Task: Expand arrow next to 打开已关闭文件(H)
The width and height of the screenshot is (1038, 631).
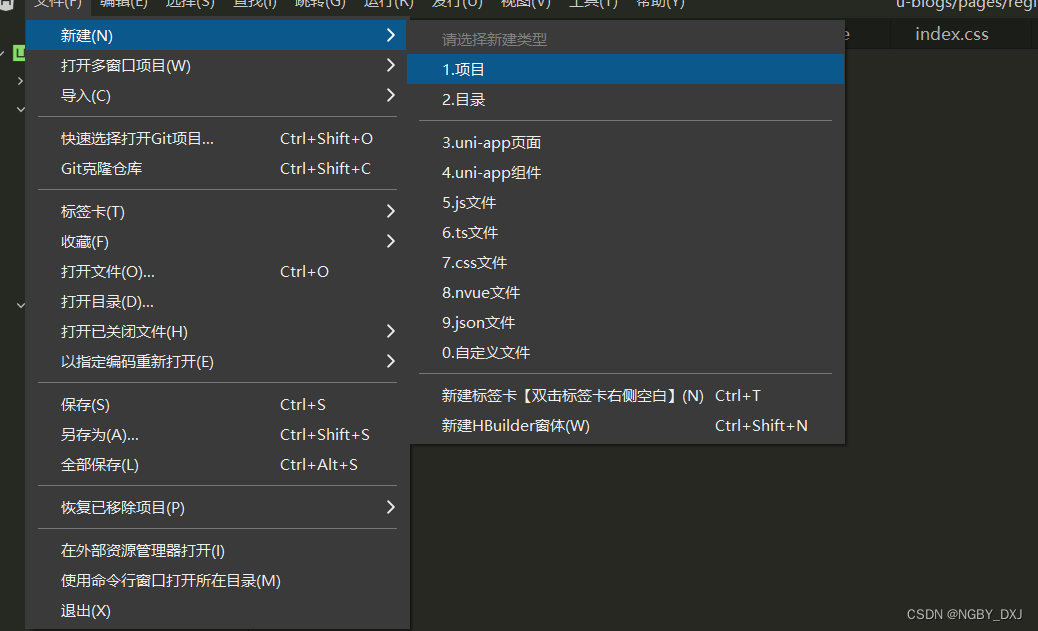Action: 391,331
